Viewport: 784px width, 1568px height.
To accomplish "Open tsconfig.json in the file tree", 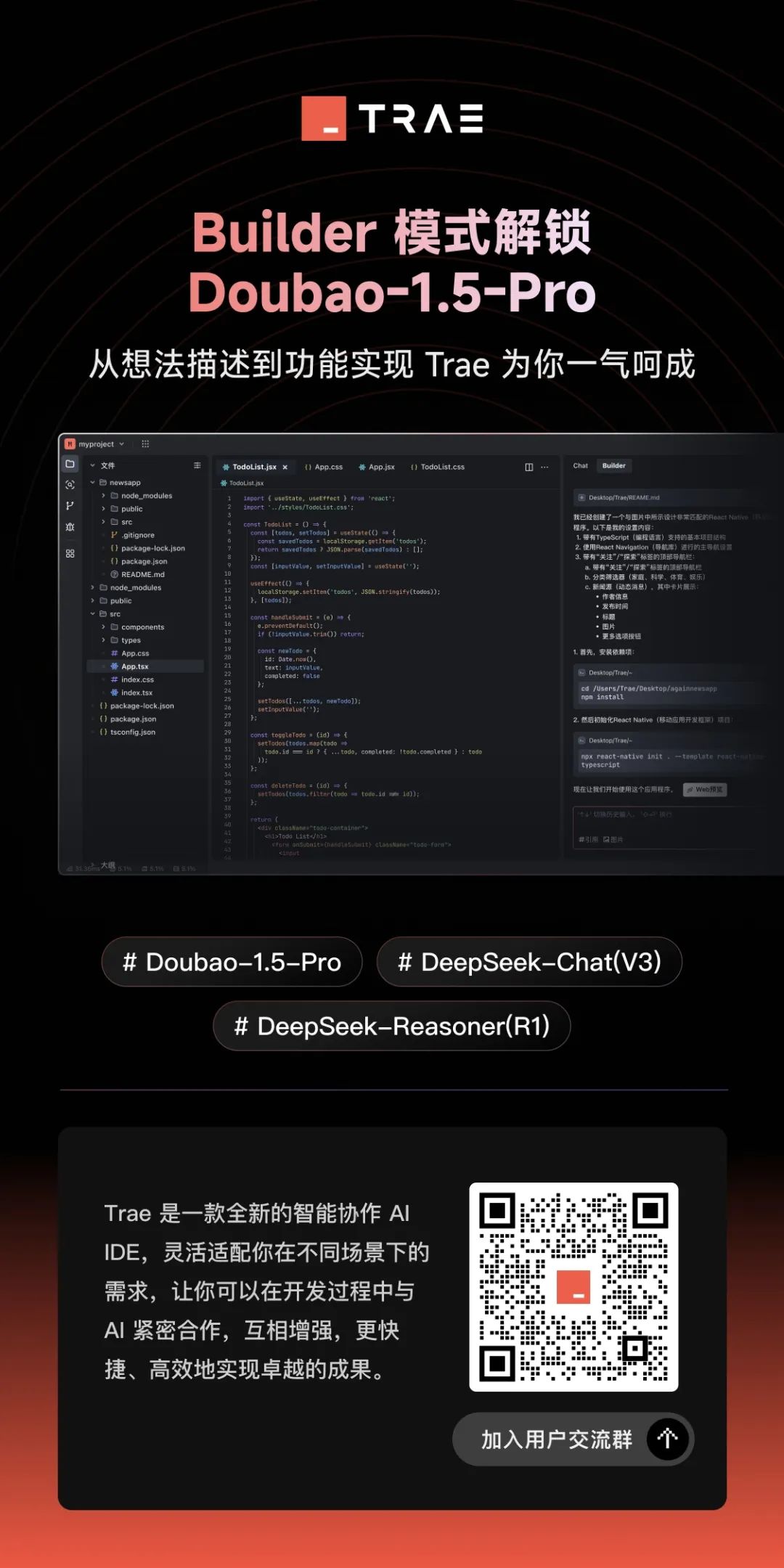I will coord(127,732).
